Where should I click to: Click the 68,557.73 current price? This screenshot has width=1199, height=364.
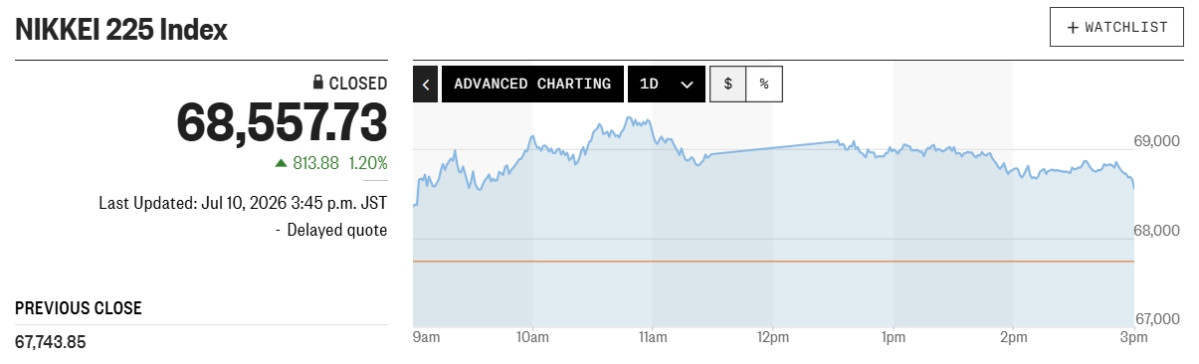click(282, 122)
